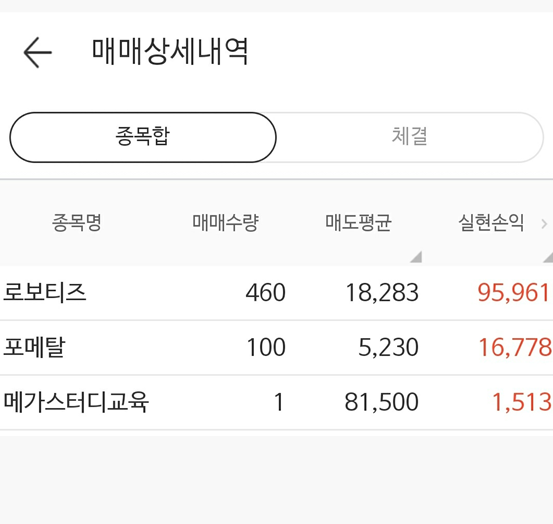
Task: Click the 18,283 average sell price
Action: pos(382,293)
